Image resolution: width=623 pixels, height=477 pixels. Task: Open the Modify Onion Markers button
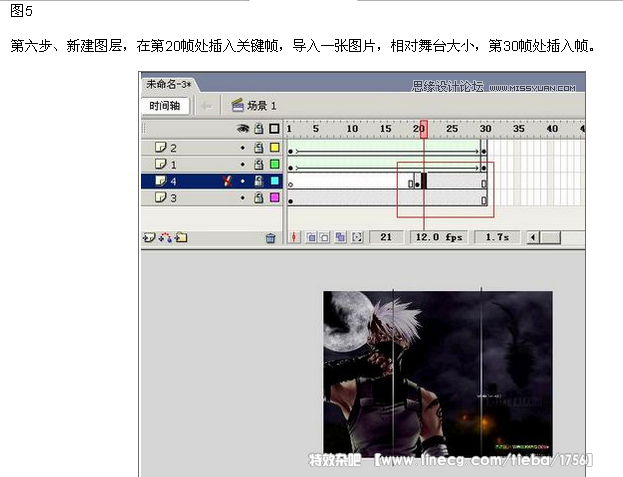[x=357, y=238]
